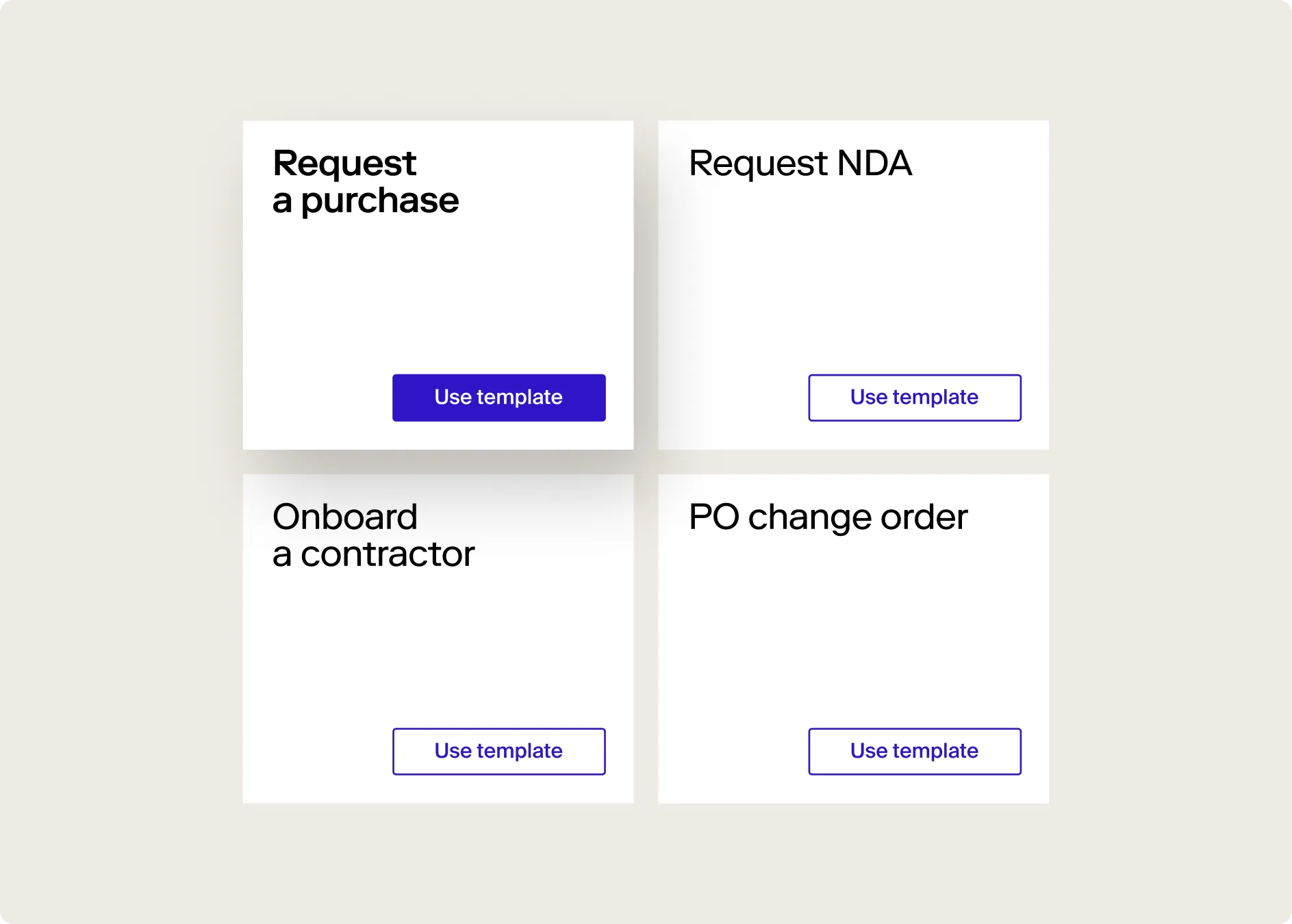Screen dimensions: 1292x924
Task: Open the bottom-right change order template
Action: point(853,637)
